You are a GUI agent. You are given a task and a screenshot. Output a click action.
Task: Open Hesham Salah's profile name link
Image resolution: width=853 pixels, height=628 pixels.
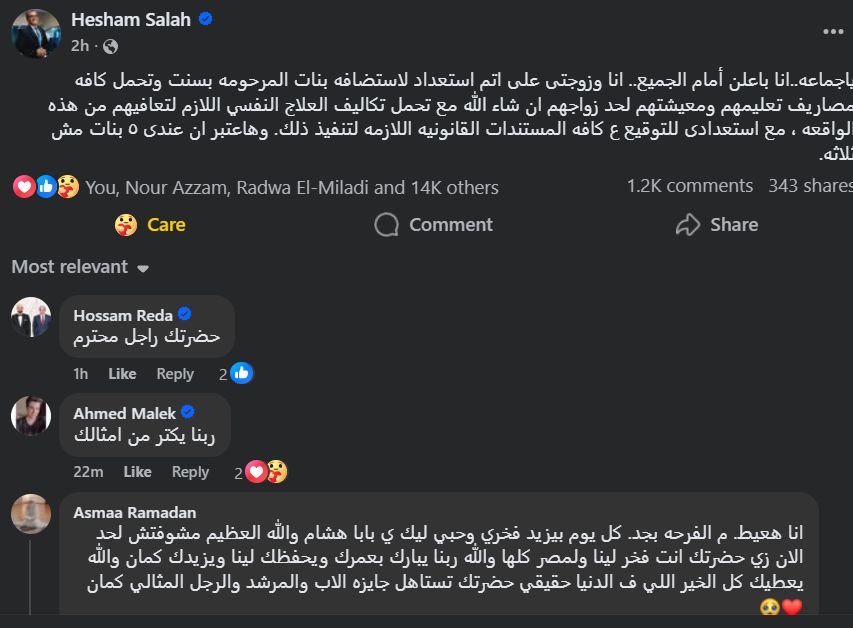(x=131, y=20)
